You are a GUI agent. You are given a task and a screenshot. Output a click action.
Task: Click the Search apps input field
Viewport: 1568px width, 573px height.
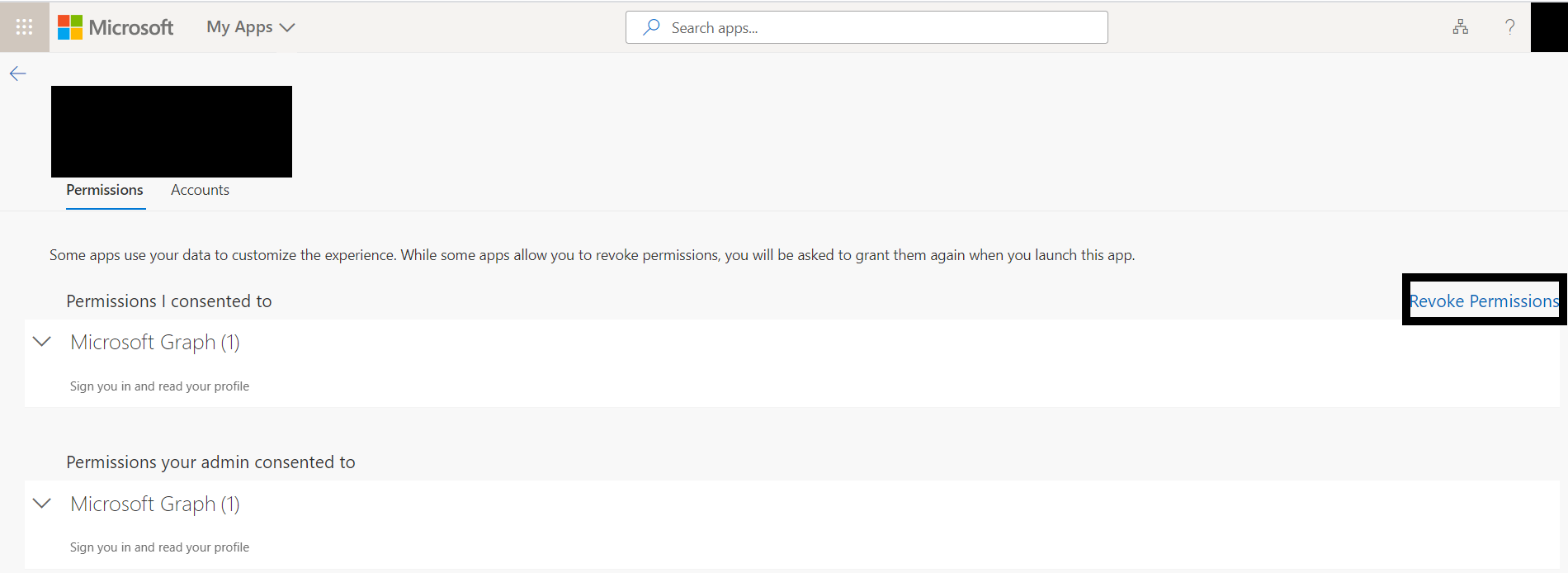867,27
